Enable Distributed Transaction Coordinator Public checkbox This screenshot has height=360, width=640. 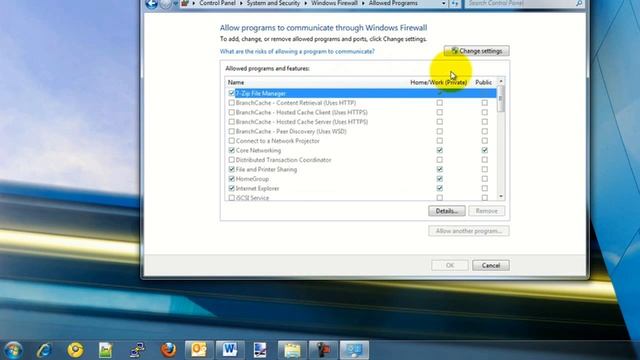click(484, 160)
